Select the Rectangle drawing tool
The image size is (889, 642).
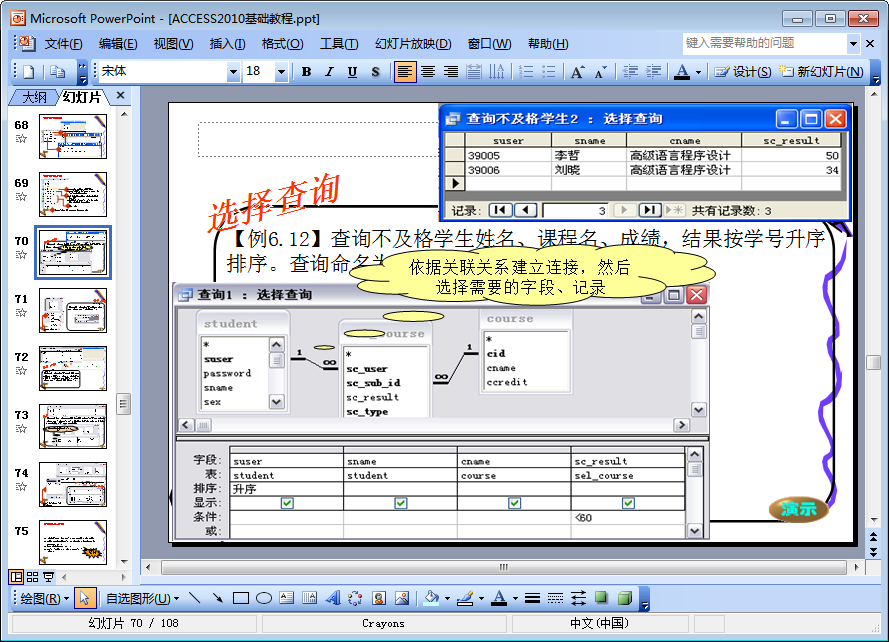241,598
